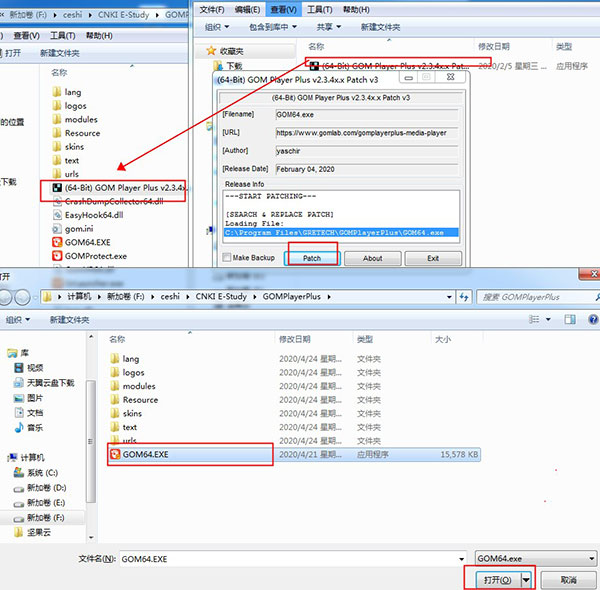Click the 搜索 GOMPlayerPlus search box
600x590 pixels.
[x=536, y=297]
